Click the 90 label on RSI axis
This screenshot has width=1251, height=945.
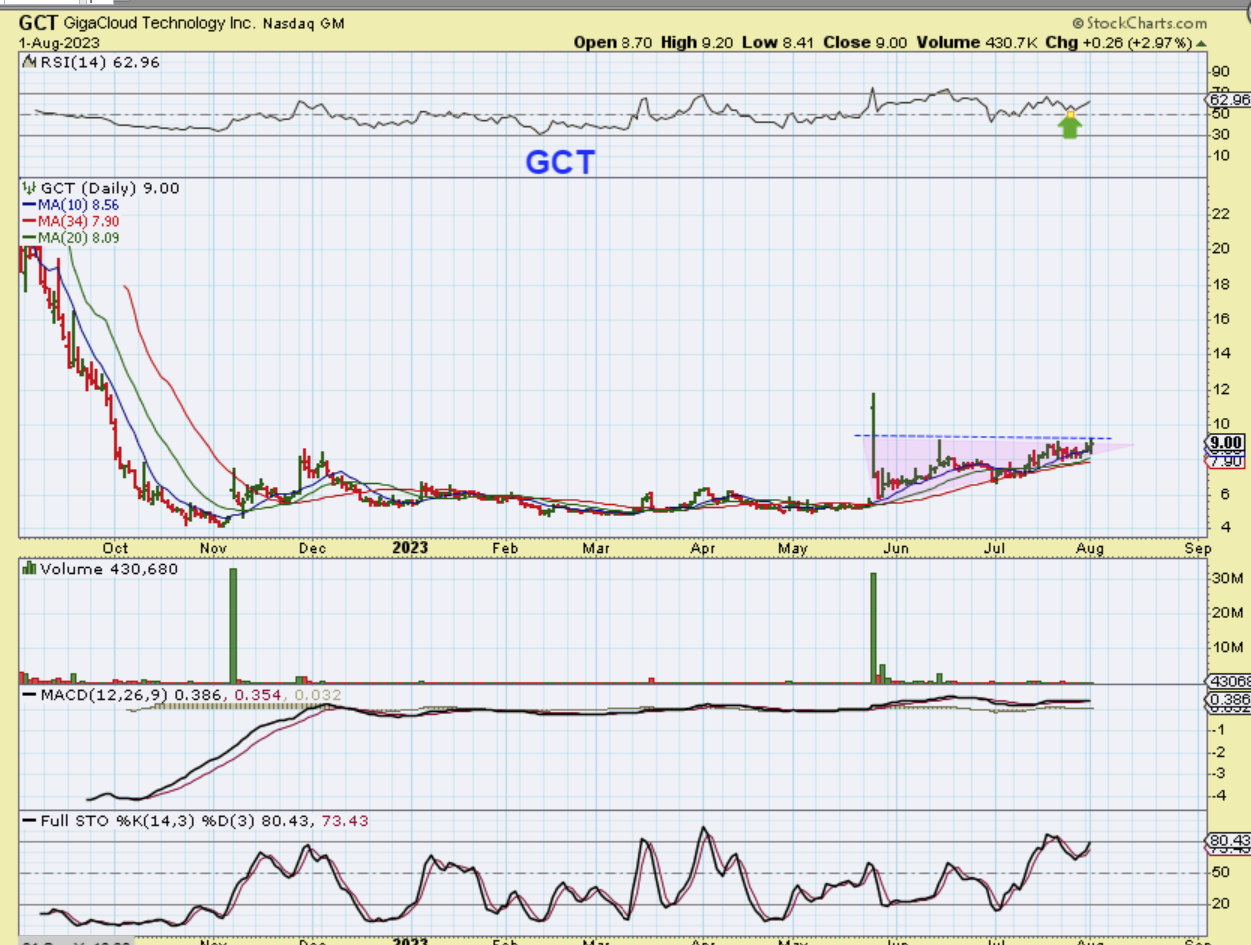(1220, 72)
